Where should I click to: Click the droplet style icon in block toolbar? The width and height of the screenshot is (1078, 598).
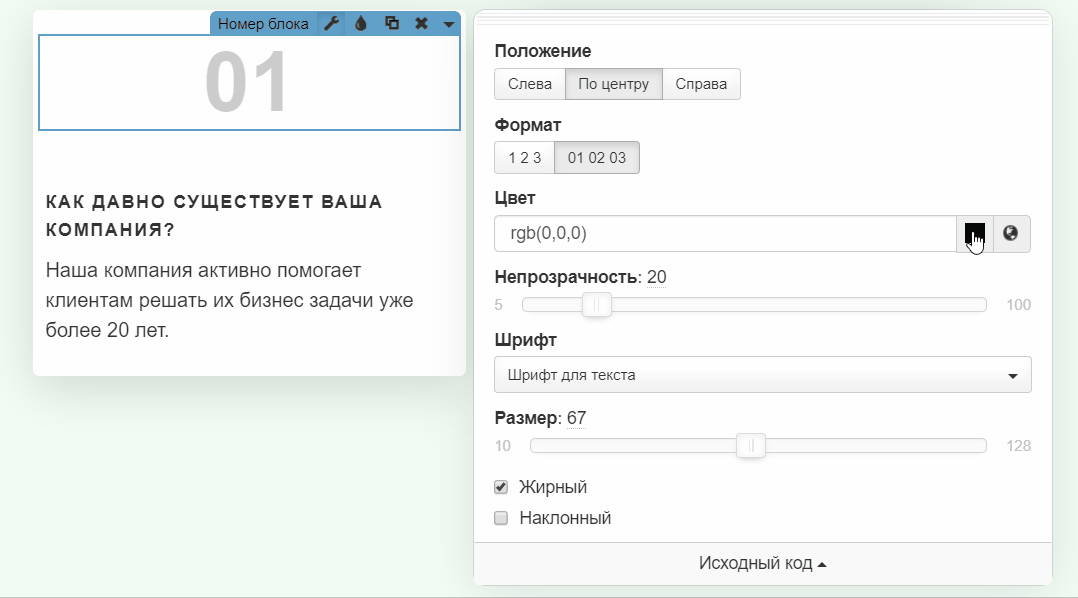point(361,24)
